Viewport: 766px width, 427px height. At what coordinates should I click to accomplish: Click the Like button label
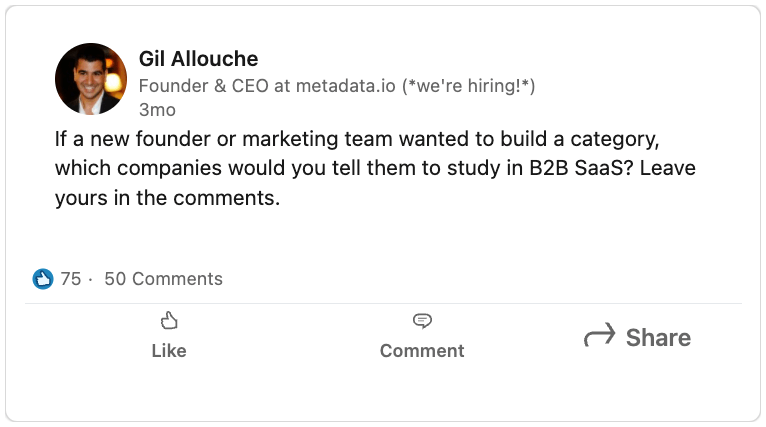[x=169, y=351]
